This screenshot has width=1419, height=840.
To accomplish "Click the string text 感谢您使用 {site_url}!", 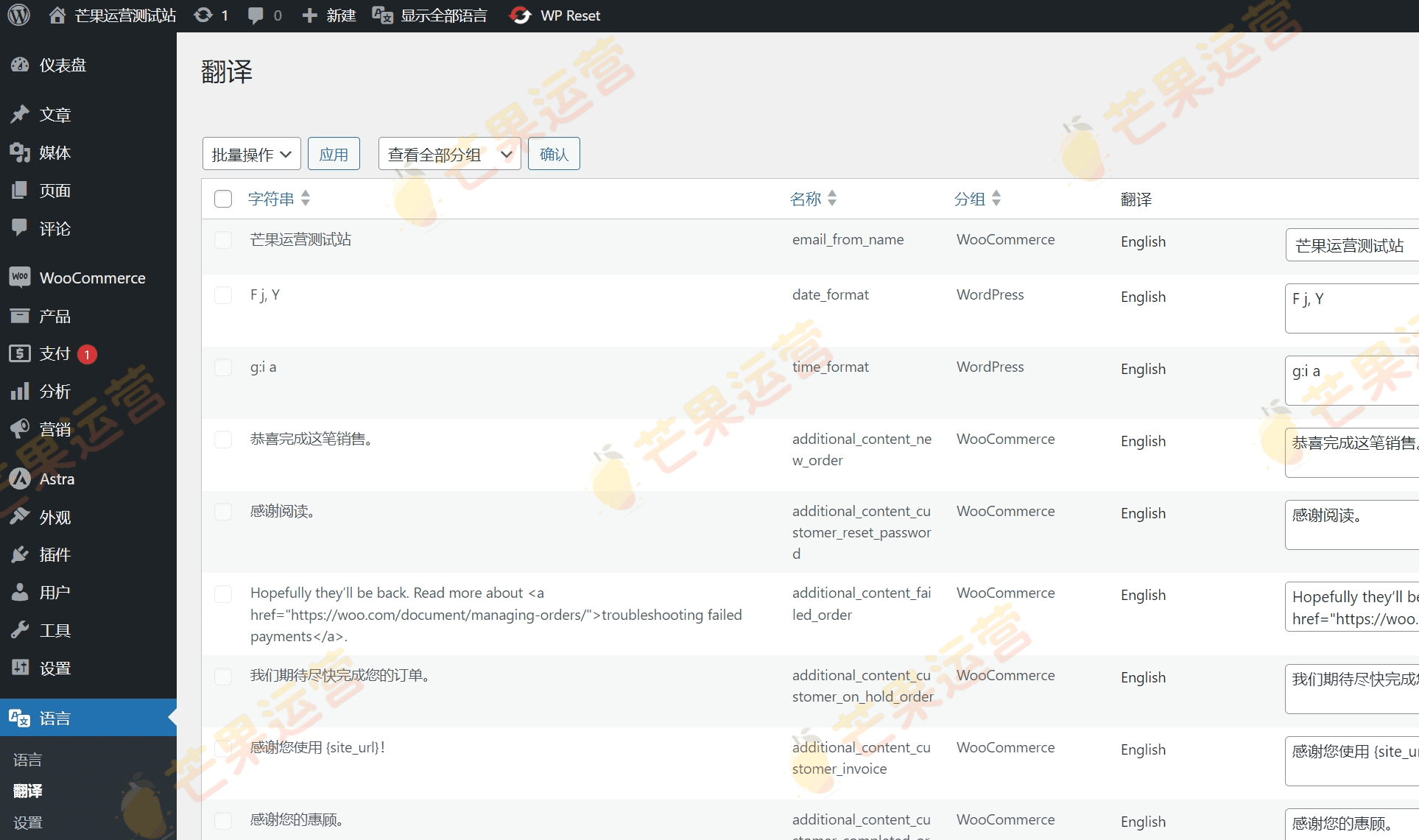I will (317, 747).
